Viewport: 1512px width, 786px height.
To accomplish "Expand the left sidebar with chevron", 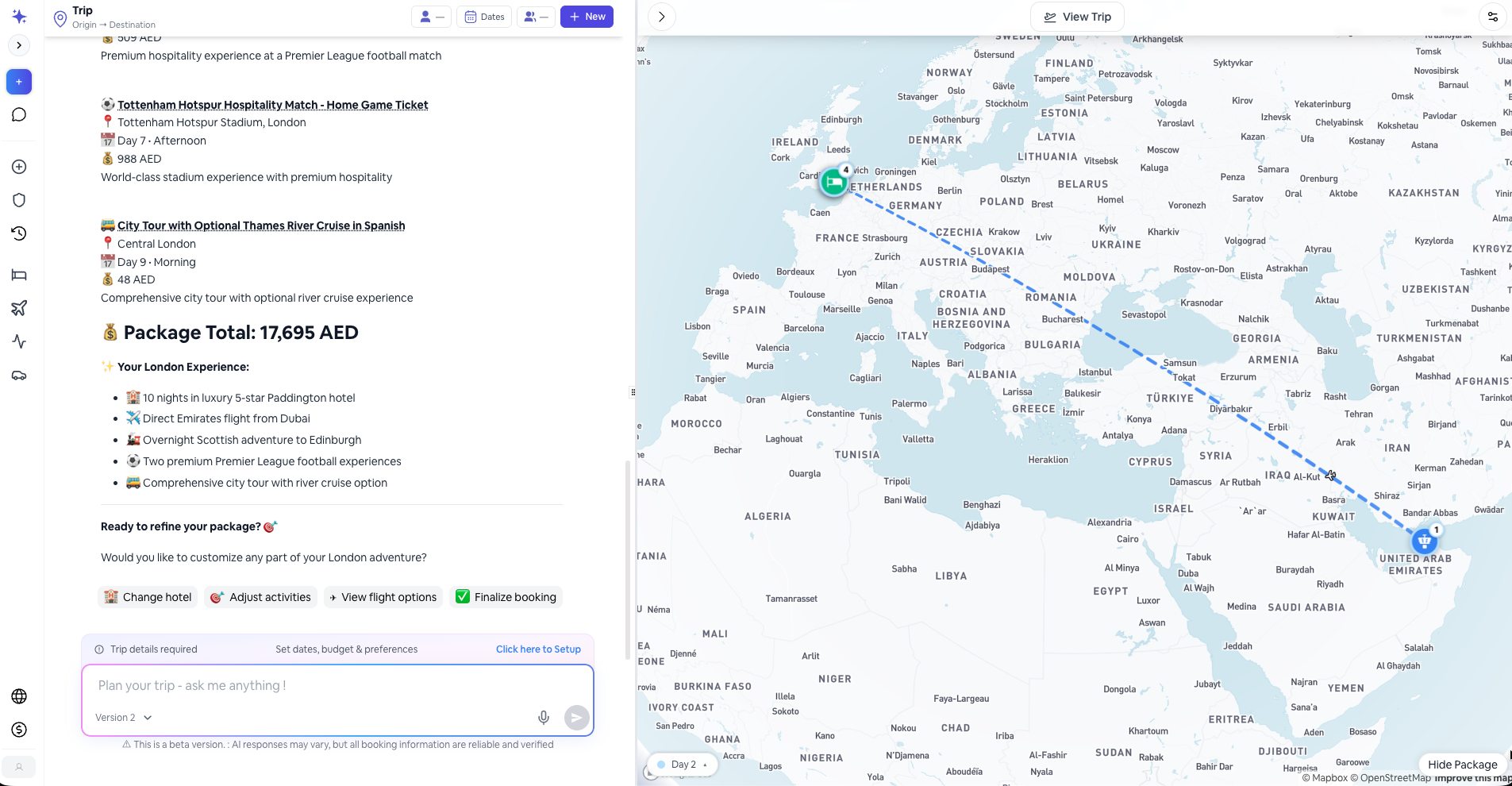I will tap(19, 45).
